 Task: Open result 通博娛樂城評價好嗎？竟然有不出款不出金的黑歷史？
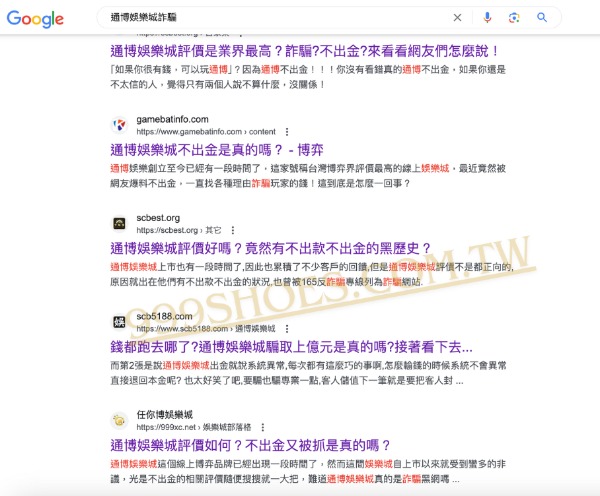271,248
